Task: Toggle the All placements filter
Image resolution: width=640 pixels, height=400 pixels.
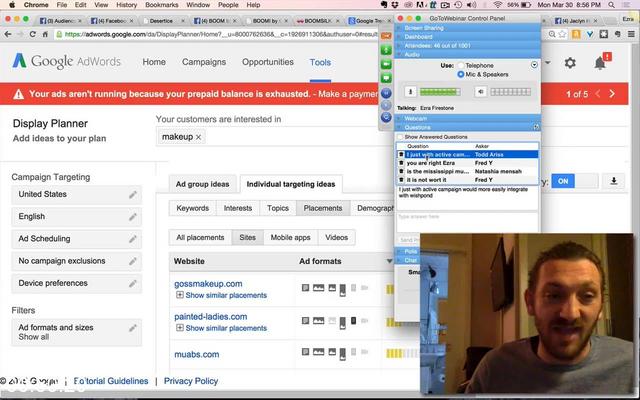Action: tap(200, 238)
